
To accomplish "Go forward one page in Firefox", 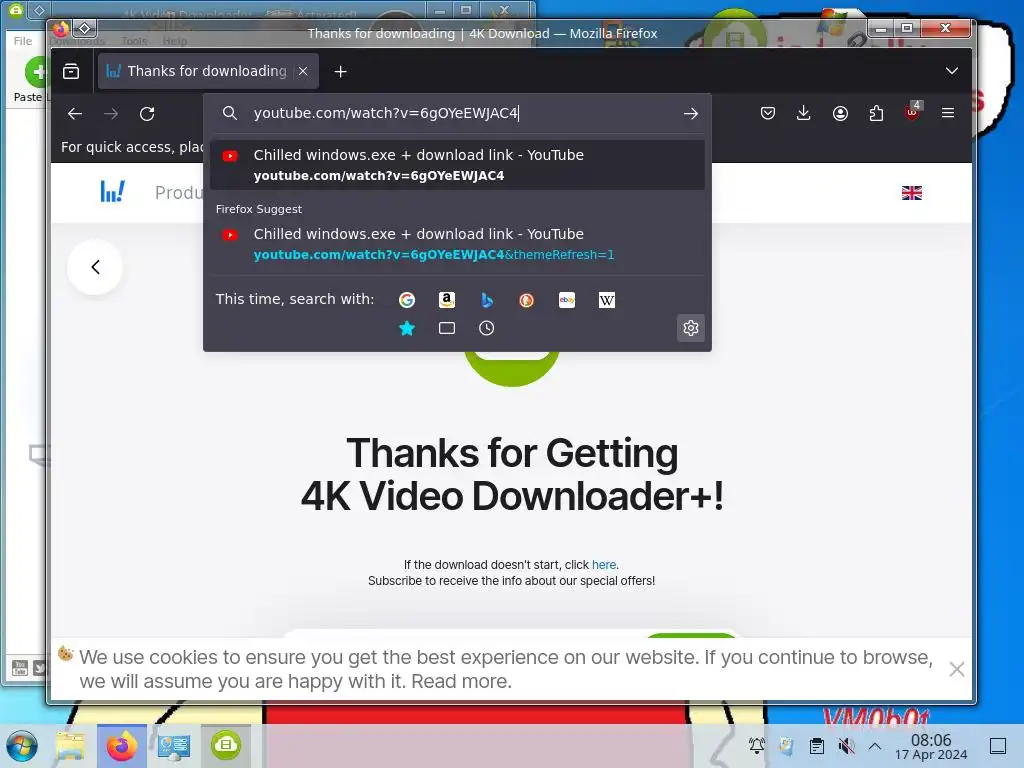I will point(111,114).
